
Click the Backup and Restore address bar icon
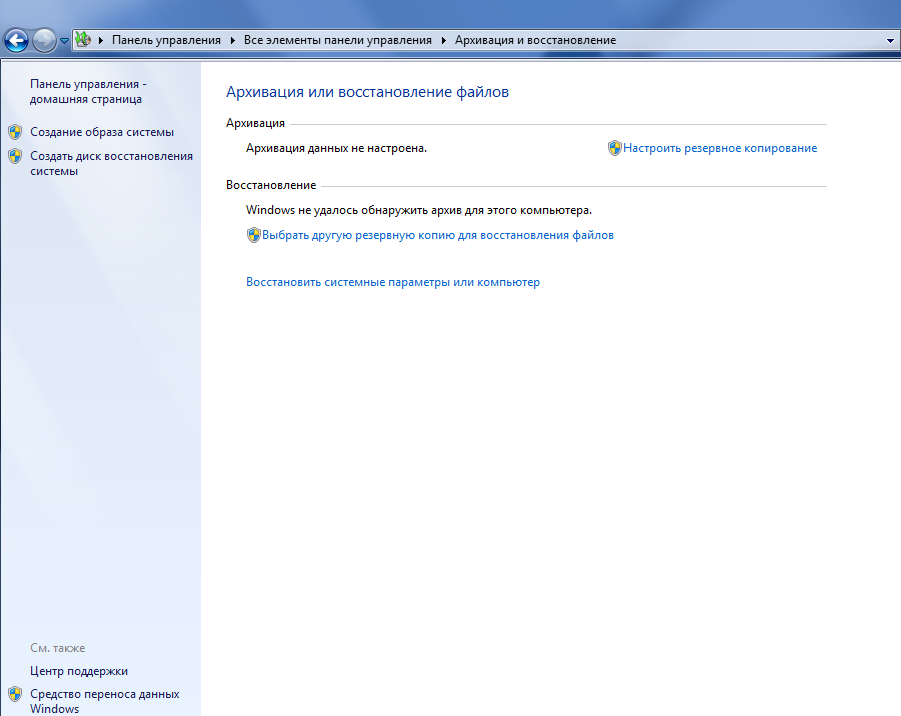tap(83, 40)
